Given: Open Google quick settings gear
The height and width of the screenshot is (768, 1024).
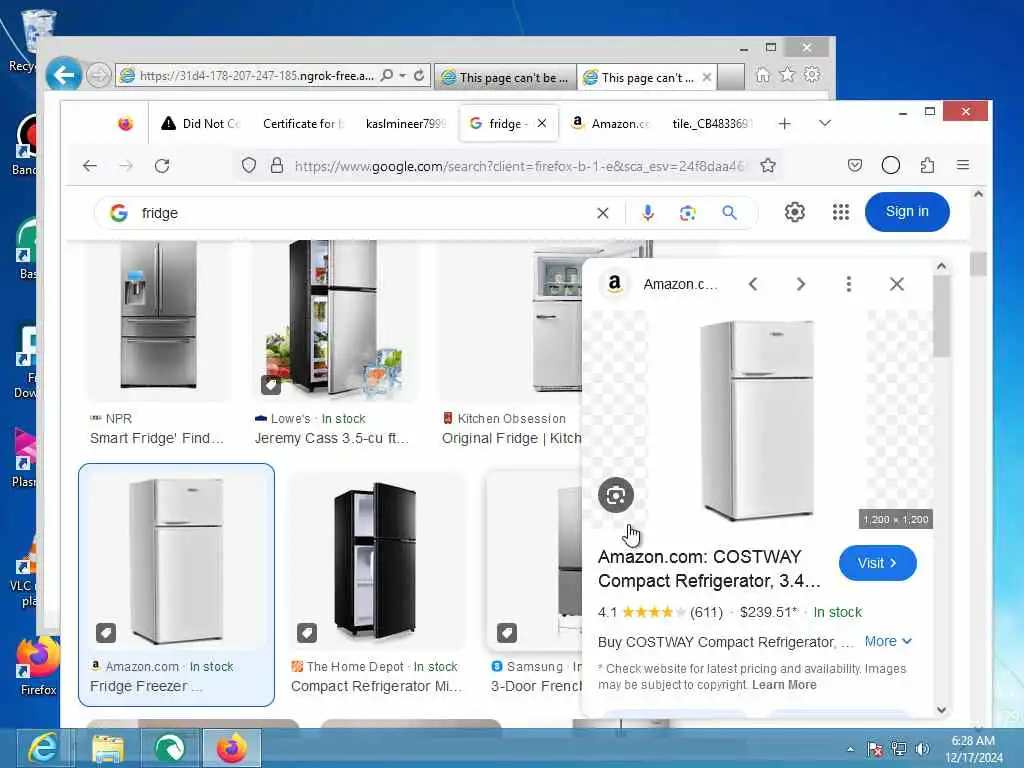Looking at the screenshot, I should pos(795,212).
